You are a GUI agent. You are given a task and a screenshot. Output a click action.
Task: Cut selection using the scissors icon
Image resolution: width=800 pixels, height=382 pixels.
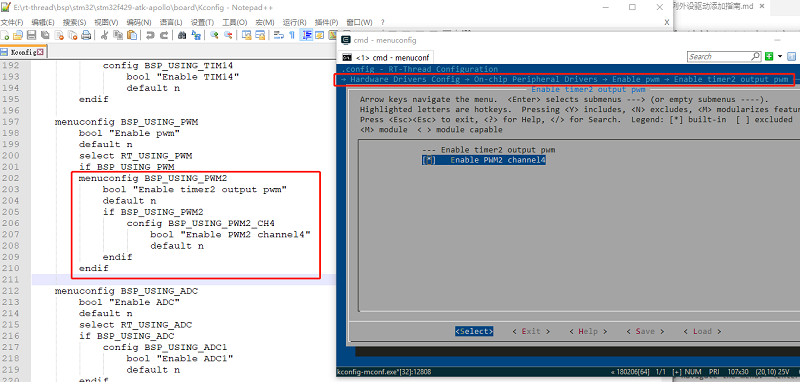[x=104, y=35]
